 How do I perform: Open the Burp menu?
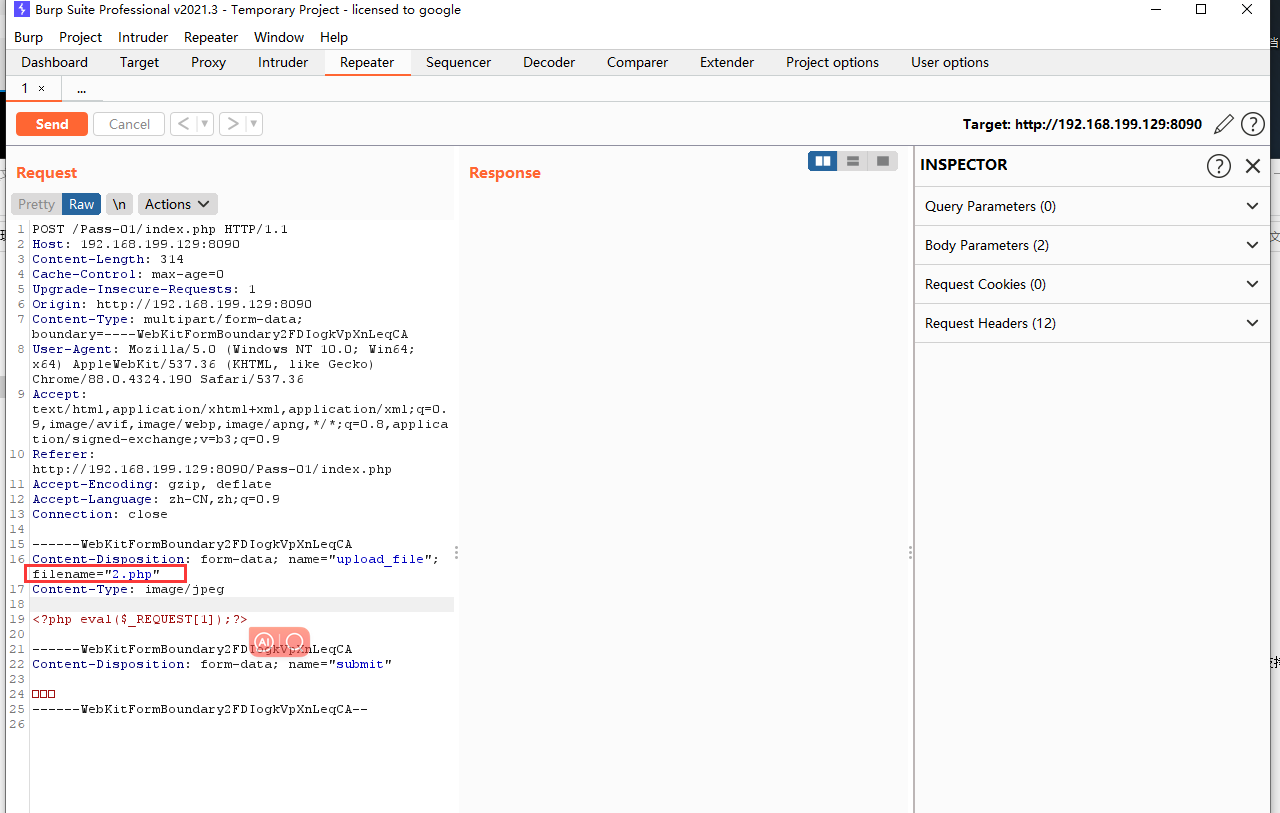click(x=29, y=37)
